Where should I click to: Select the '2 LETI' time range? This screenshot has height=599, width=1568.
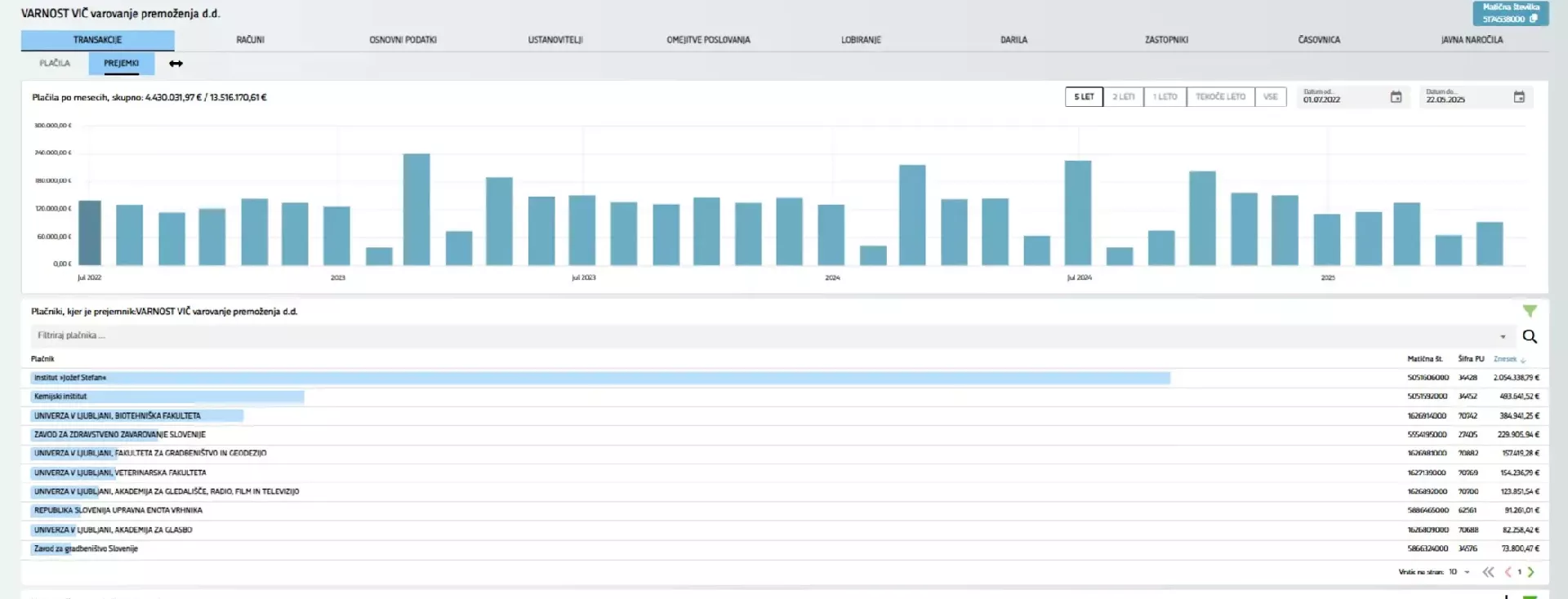coord(1123,97)
